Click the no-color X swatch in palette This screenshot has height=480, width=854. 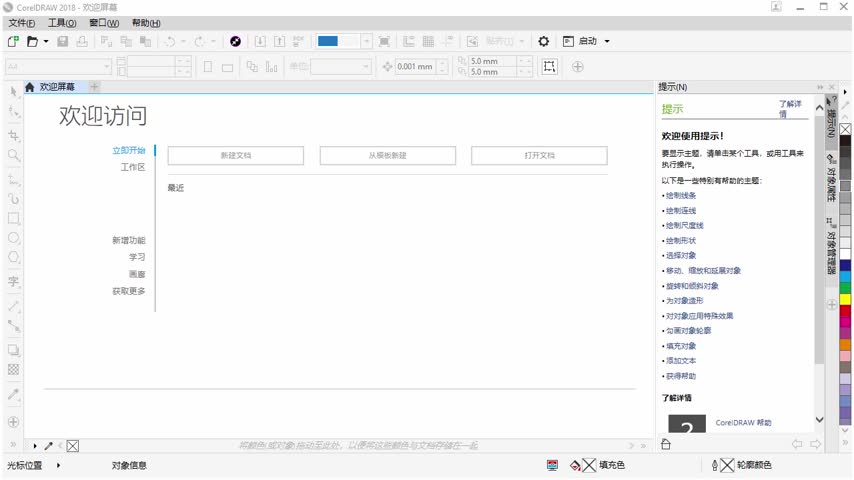coord(845,129)
